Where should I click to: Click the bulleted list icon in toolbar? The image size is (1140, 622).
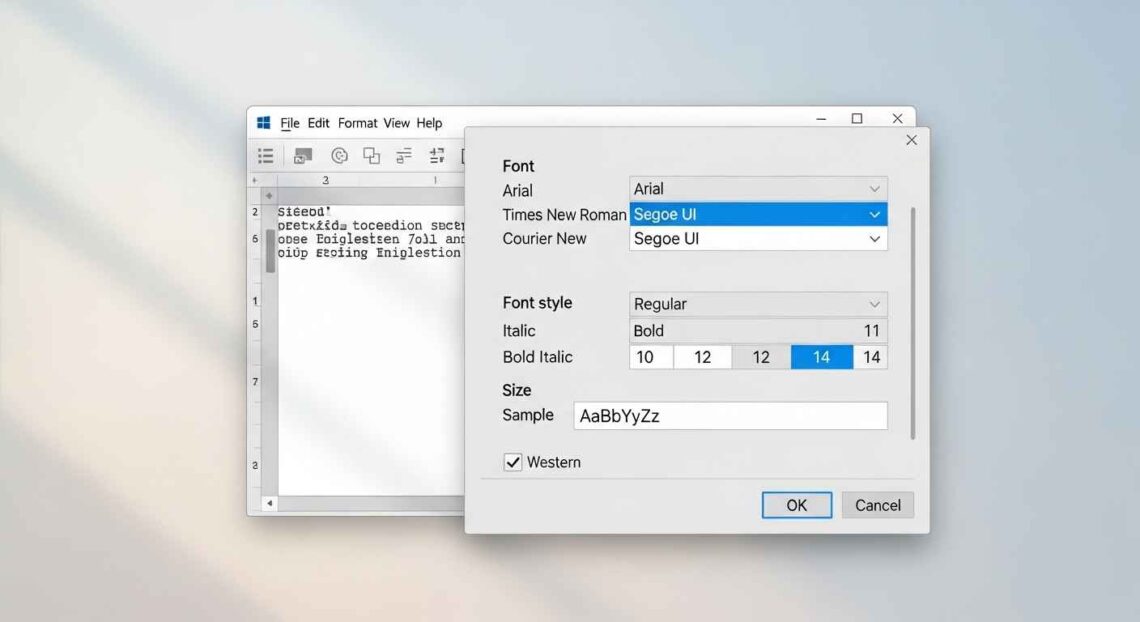pos(265,155)
